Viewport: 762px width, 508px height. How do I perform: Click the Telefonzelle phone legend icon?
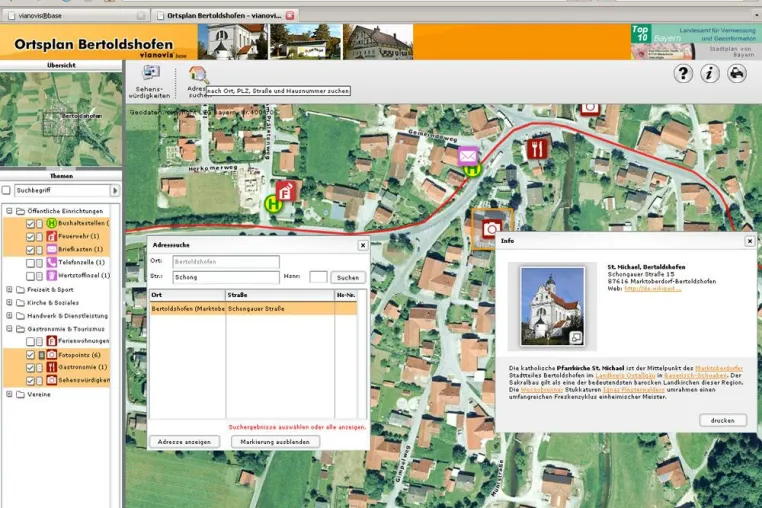pyautogui.click(x=52, y=263)
